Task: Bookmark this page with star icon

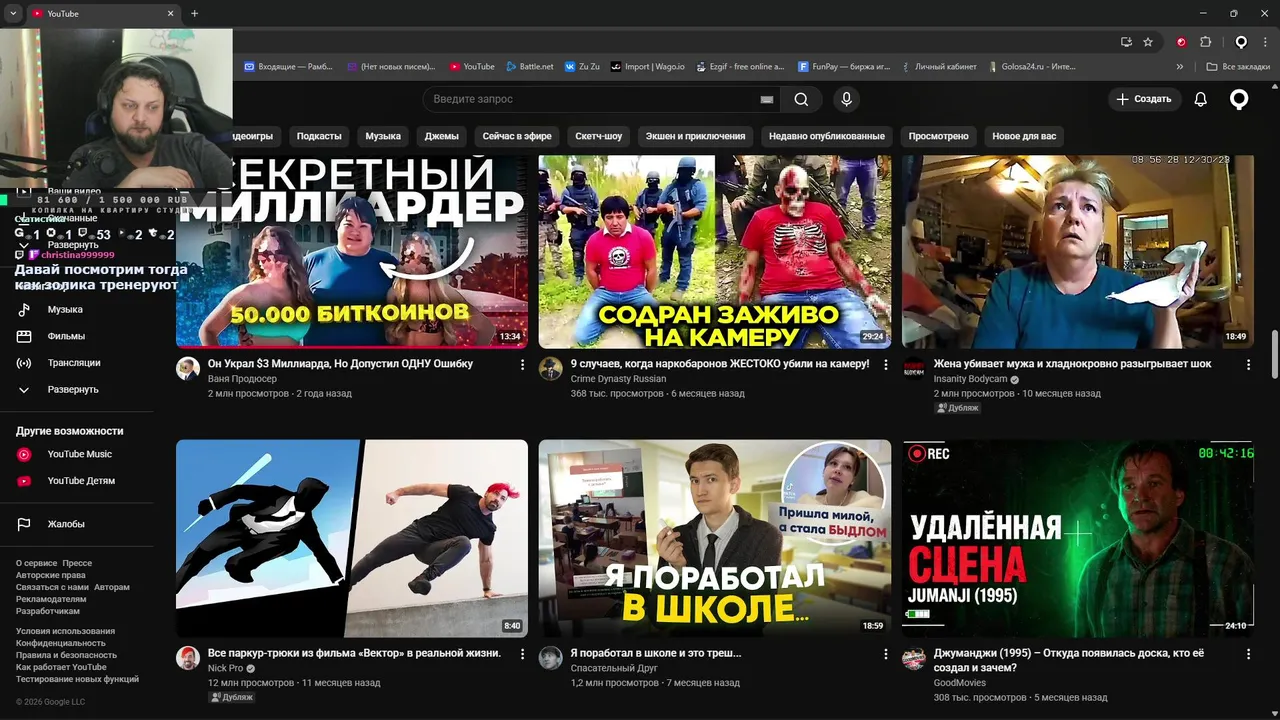Action: [1148, 42]
